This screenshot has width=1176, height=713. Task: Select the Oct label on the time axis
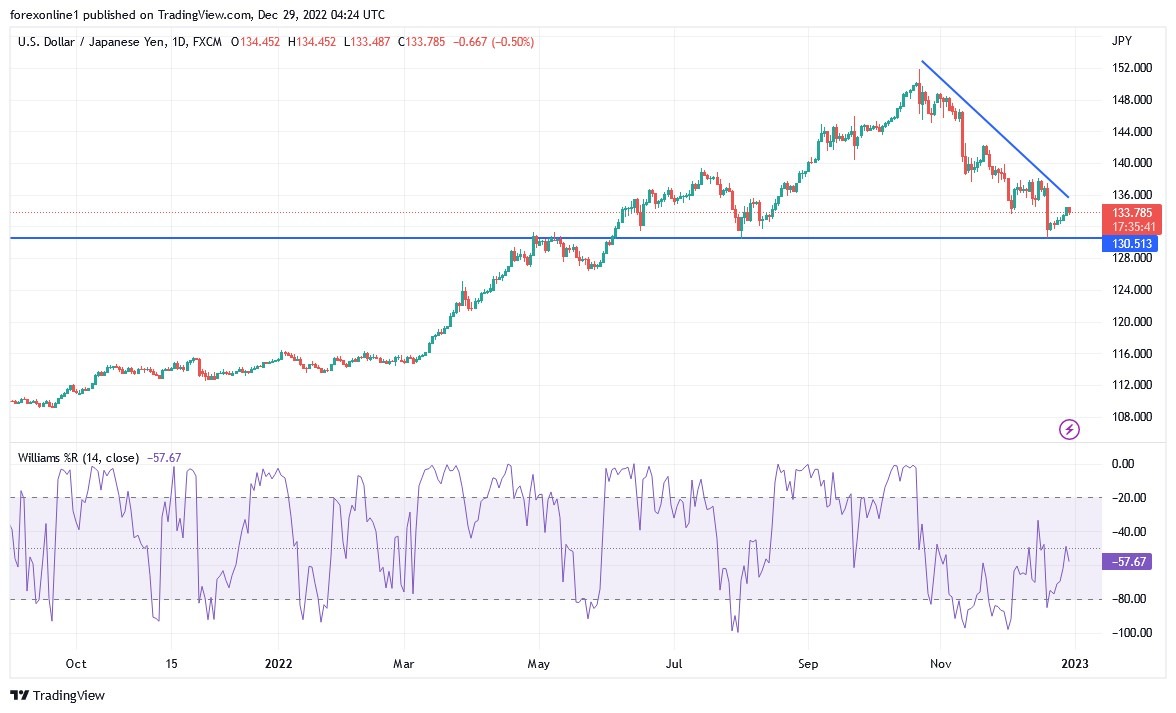pyautogui.click(x=76, y=663)
